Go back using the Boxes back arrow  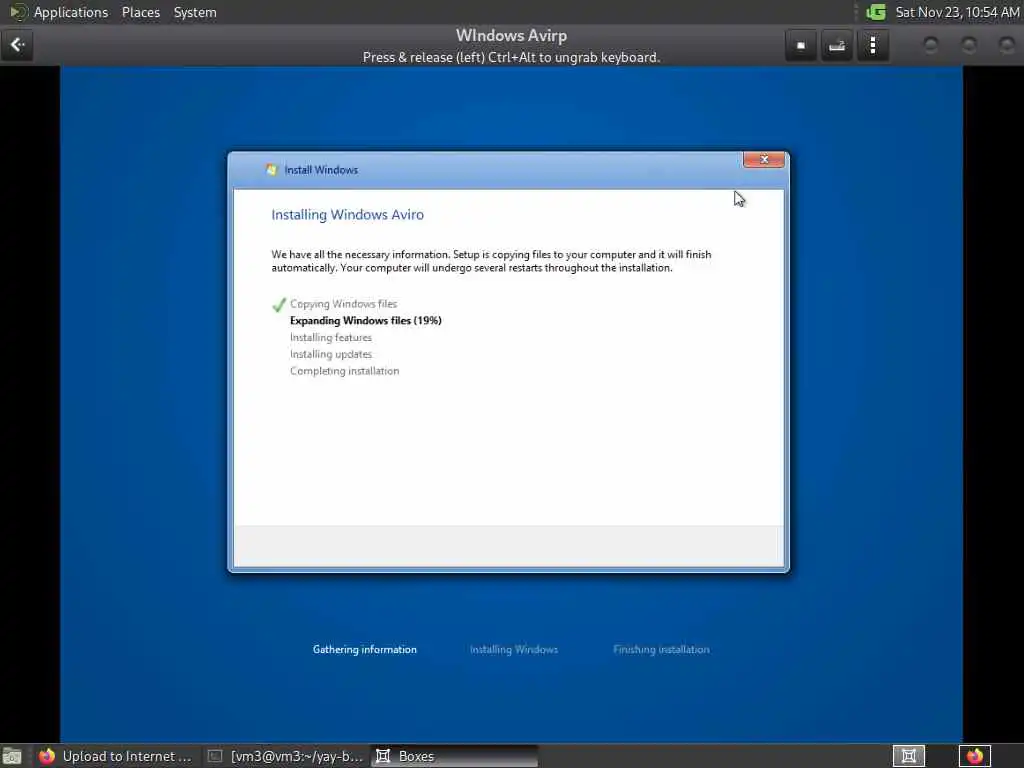(17, 45)
